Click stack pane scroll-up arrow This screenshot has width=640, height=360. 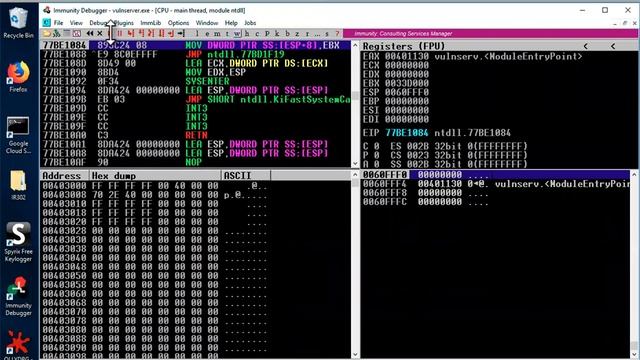[x=634, y=175]
